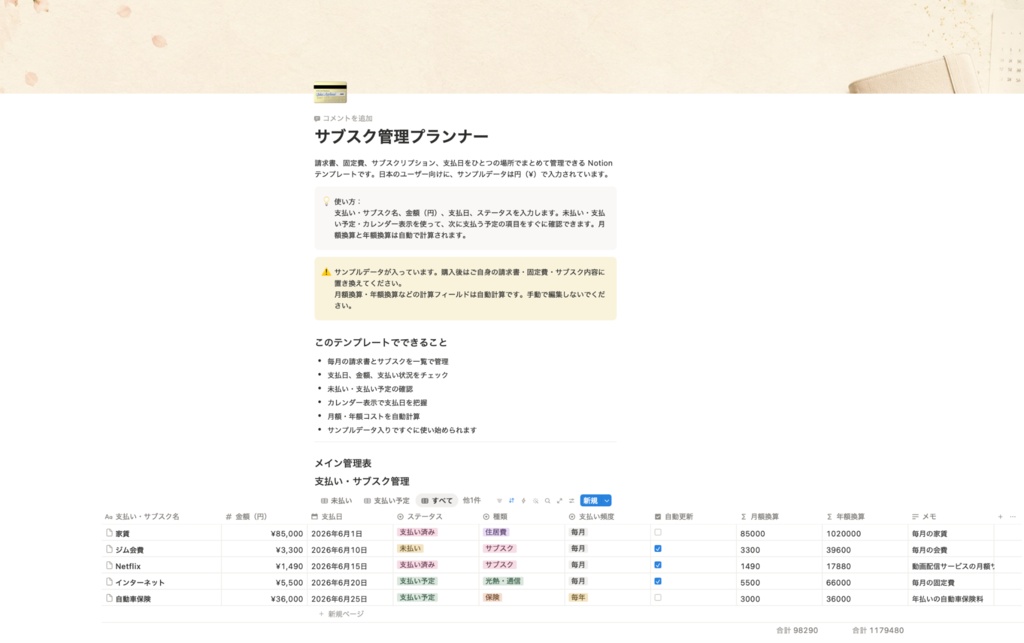1024x643 pixels.
Task: Check 自動更新 for 自動車保険
Action: coord(658,597)
